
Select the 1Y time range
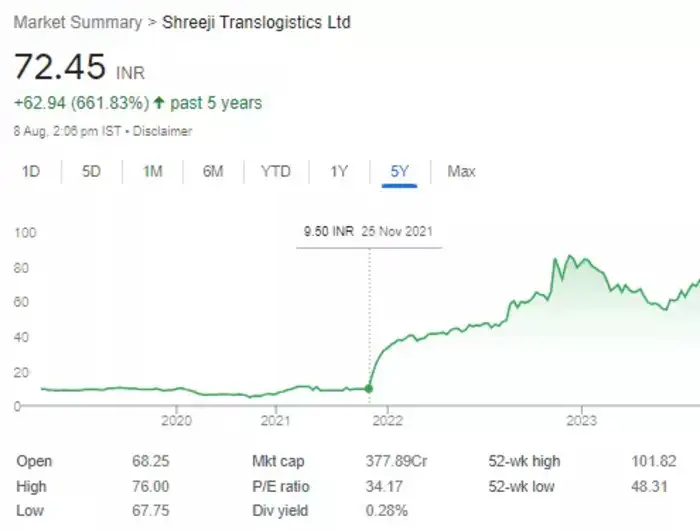click(x=339, y=171)
